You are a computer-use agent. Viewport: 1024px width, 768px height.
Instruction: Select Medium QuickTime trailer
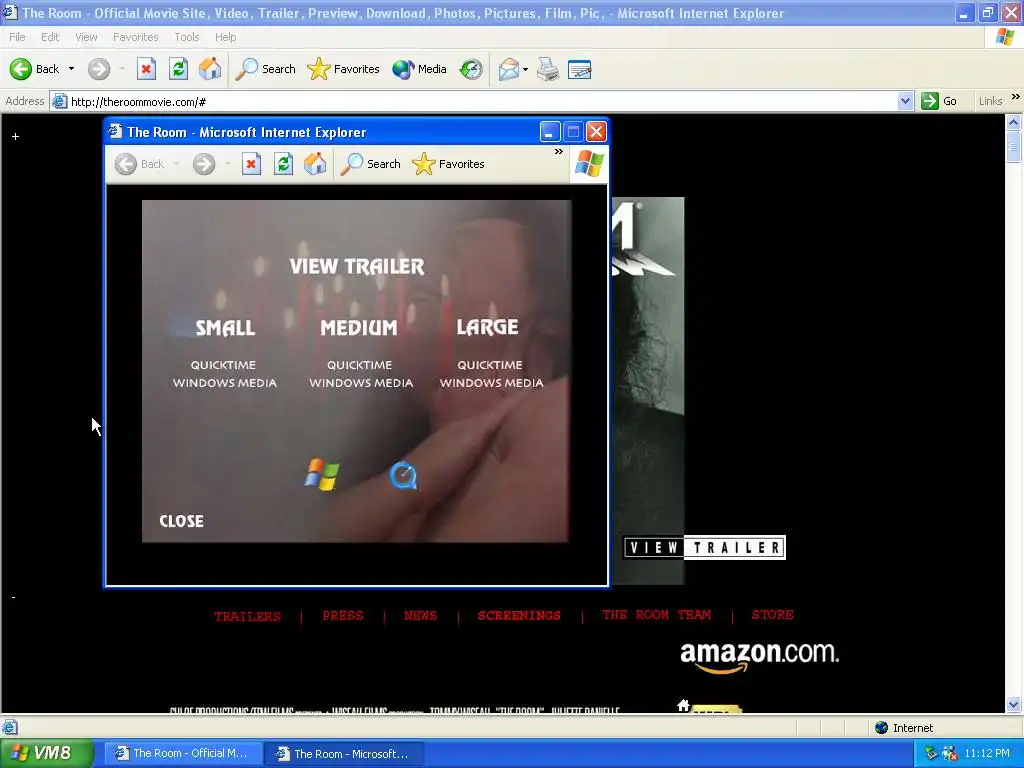360,365
